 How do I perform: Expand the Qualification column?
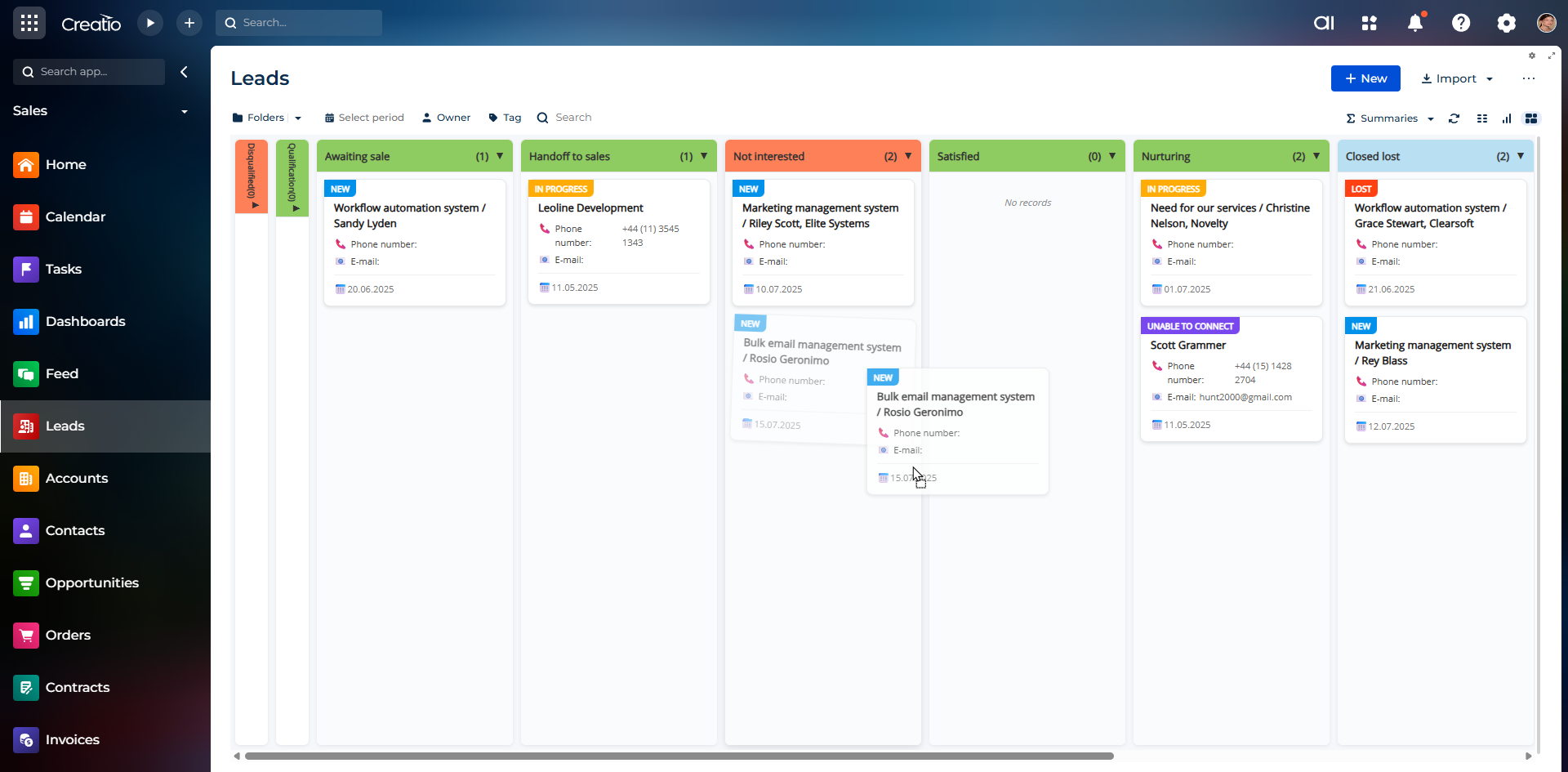(292, 178)
